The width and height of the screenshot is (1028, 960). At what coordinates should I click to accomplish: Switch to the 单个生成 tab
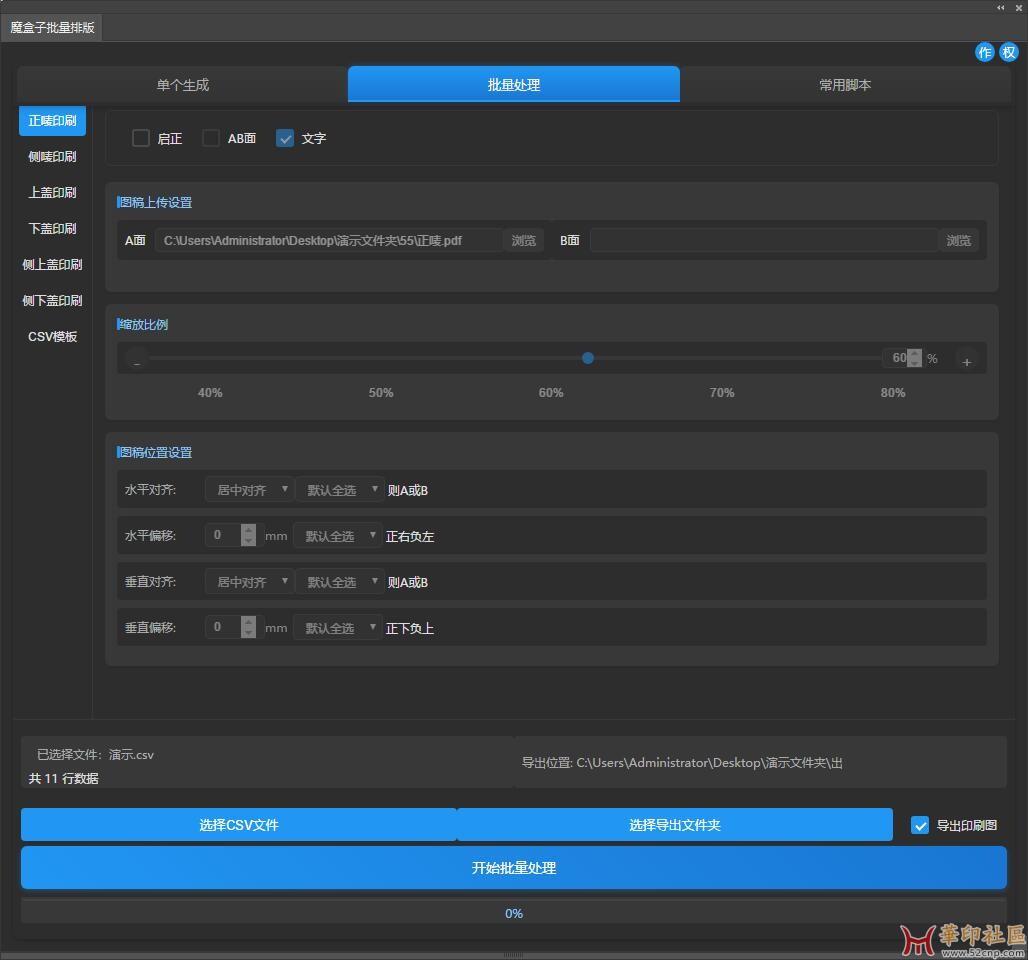pyautogui.click(x=183, y=85)
